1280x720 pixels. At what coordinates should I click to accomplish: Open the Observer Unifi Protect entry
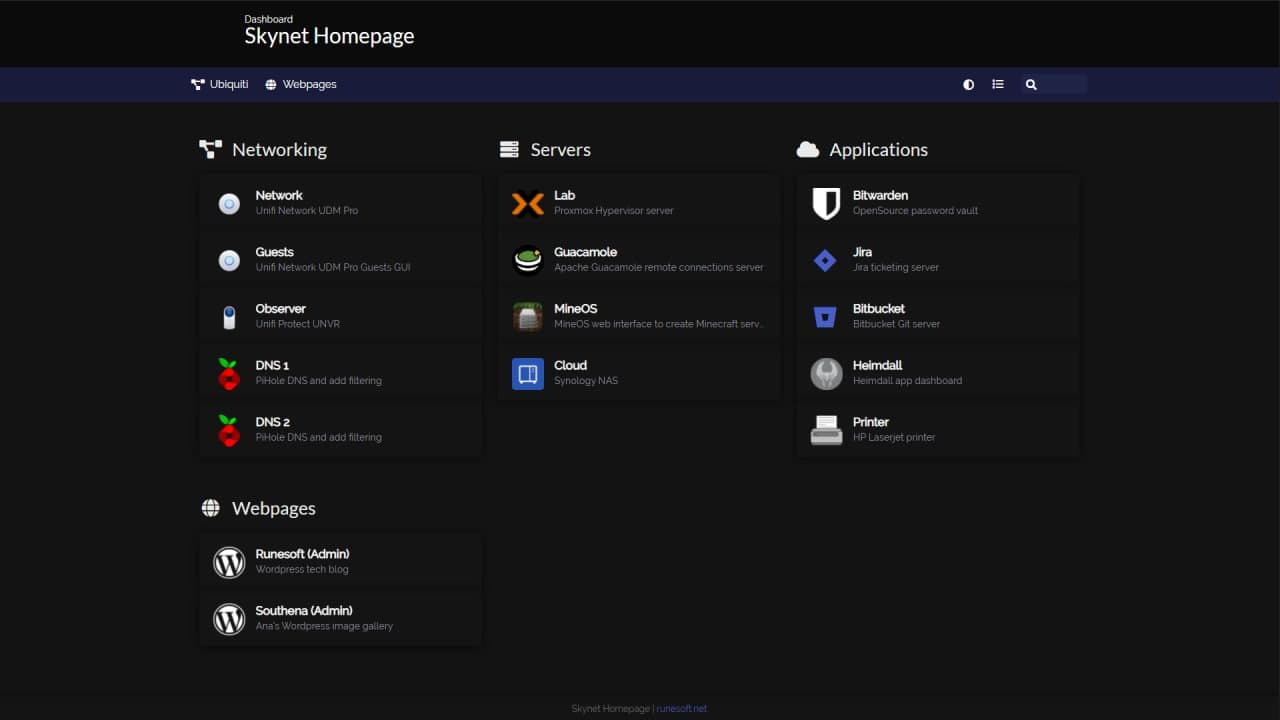click(x=281, y=309)
